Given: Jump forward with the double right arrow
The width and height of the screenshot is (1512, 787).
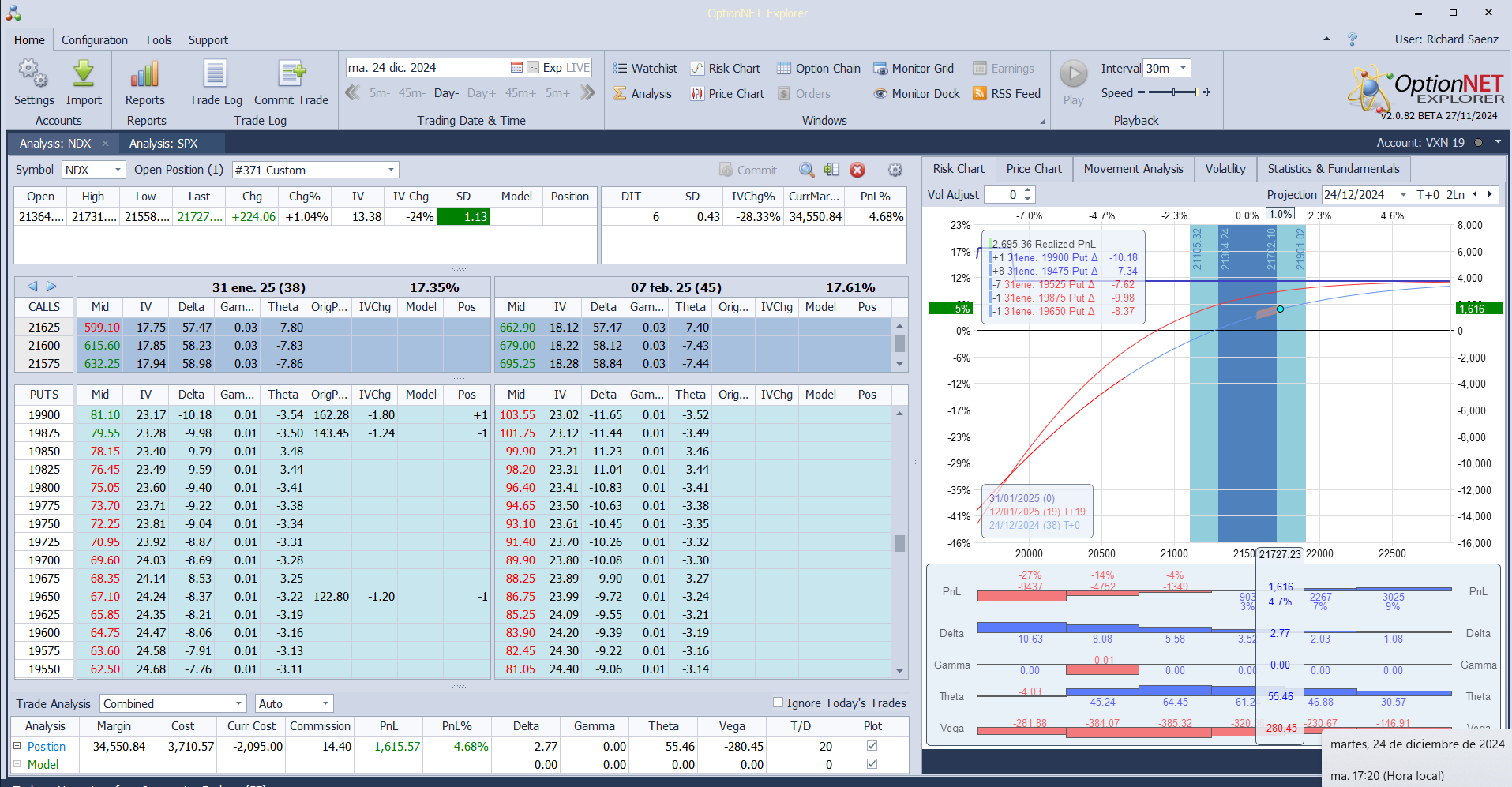Looking at the screenshot, I should click(x=587, y=93).
